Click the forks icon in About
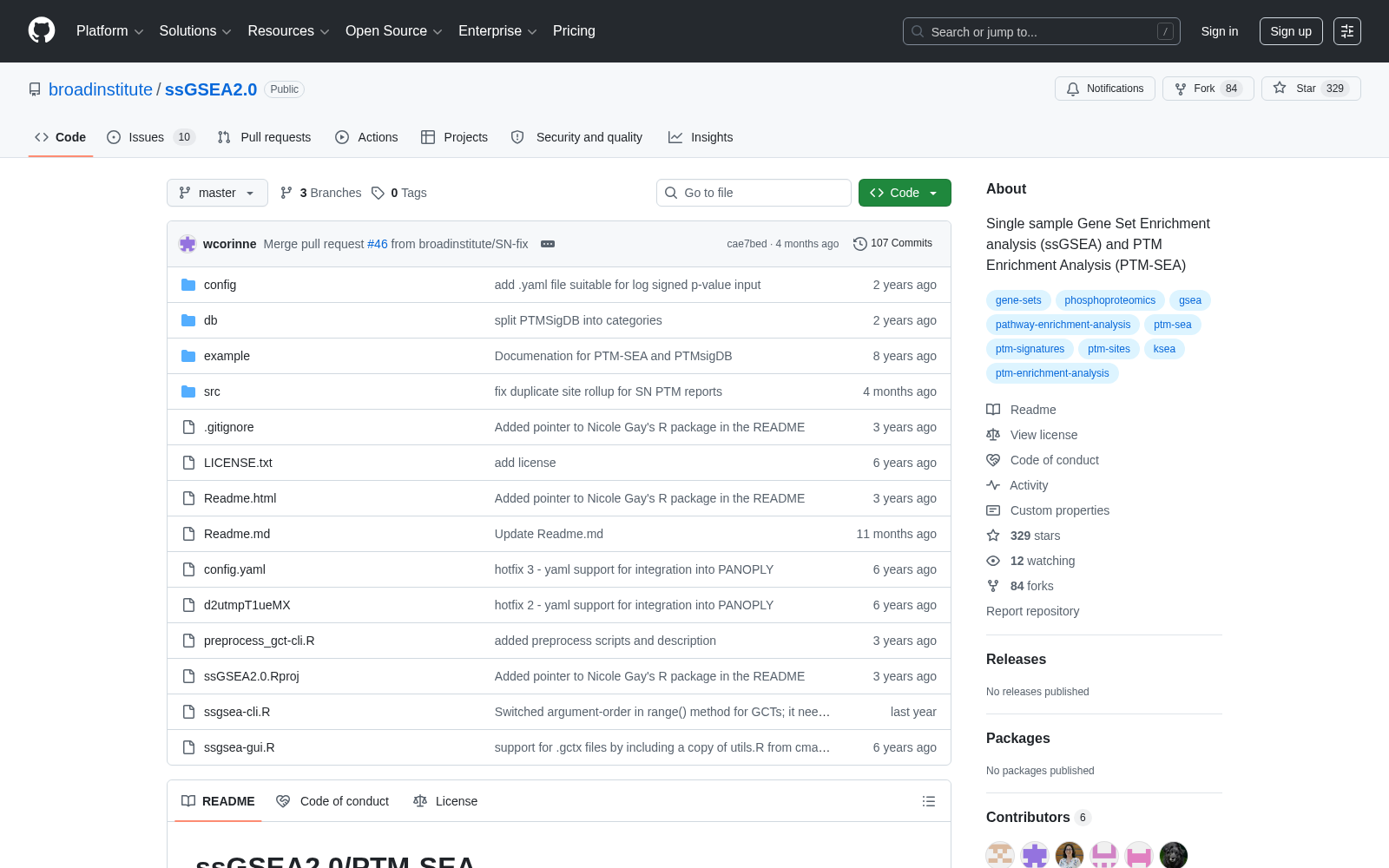Viewport: 1389px width, 868px height. [993, 586]
